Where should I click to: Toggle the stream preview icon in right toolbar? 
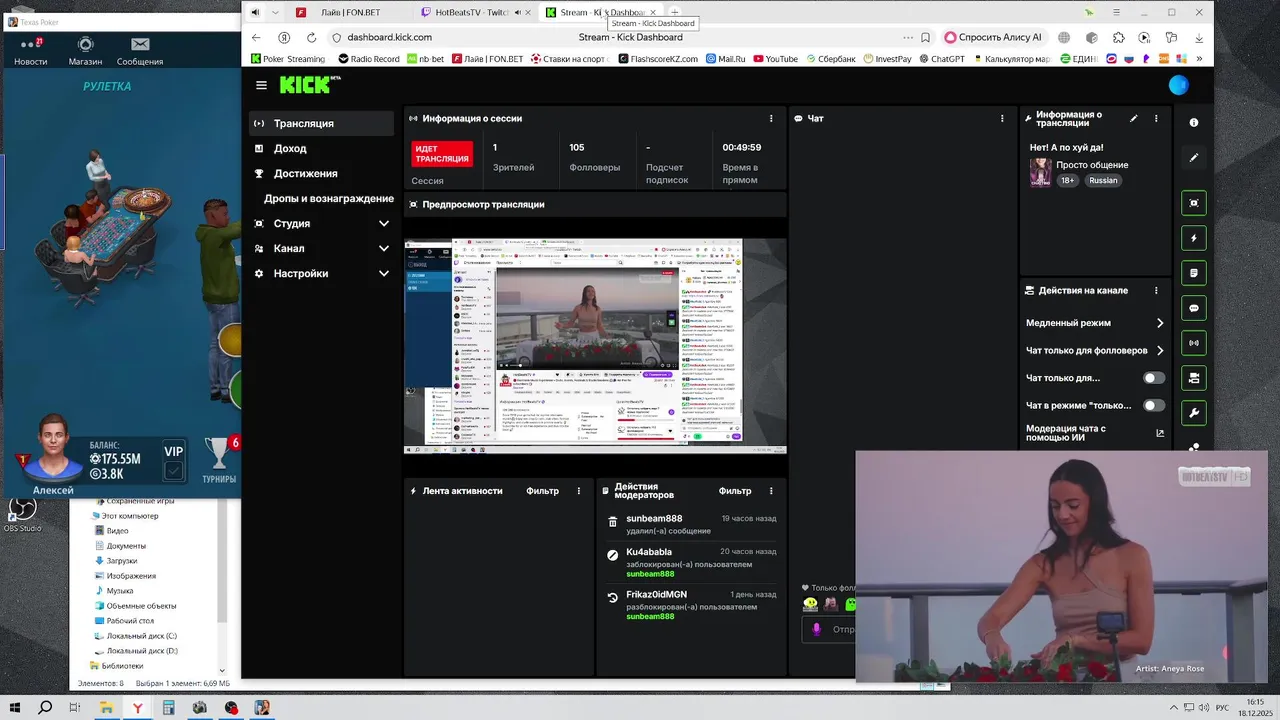pos(1194,203)
